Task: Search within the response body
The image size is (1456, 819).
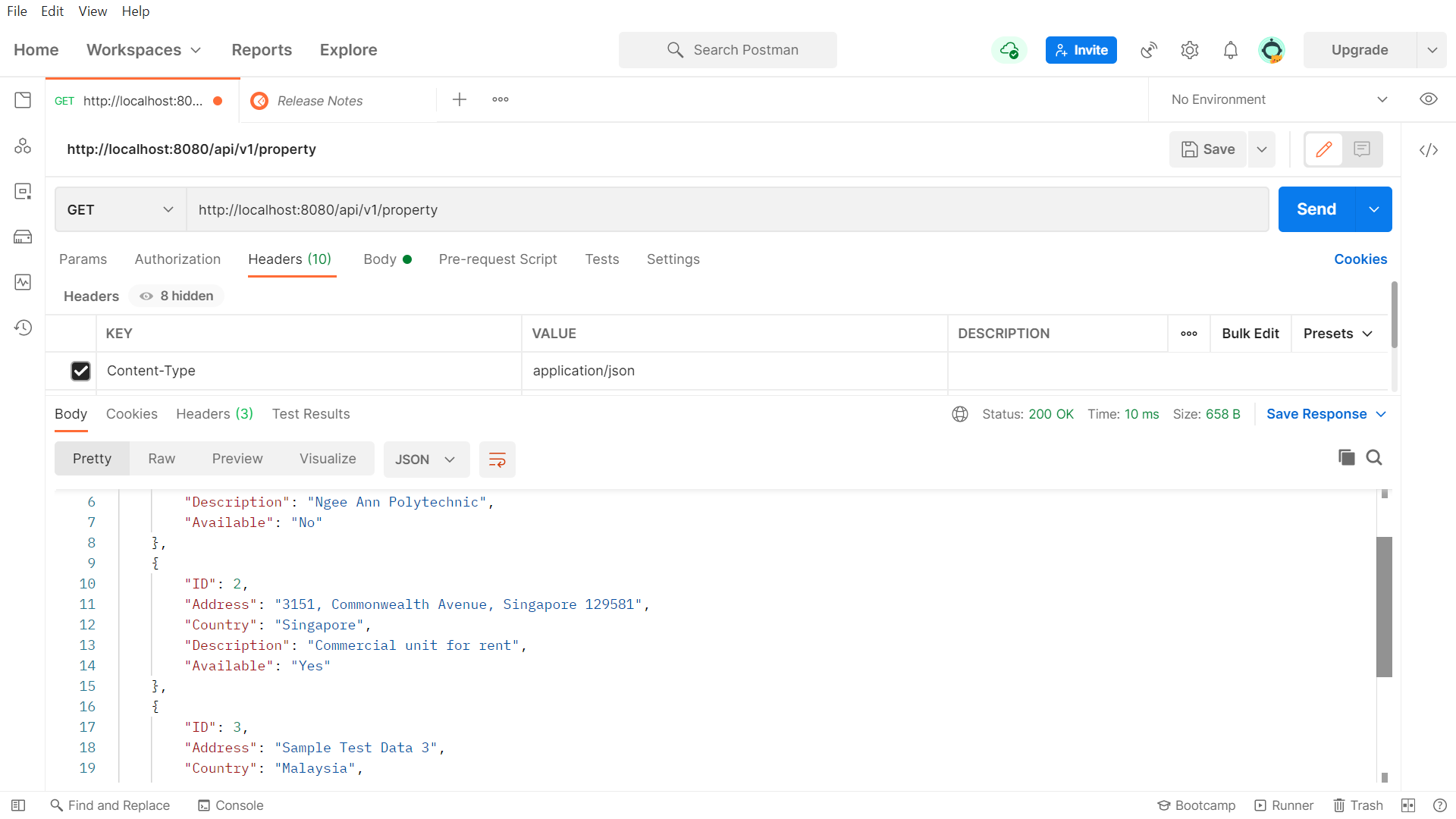Action: pos(1374,457)
